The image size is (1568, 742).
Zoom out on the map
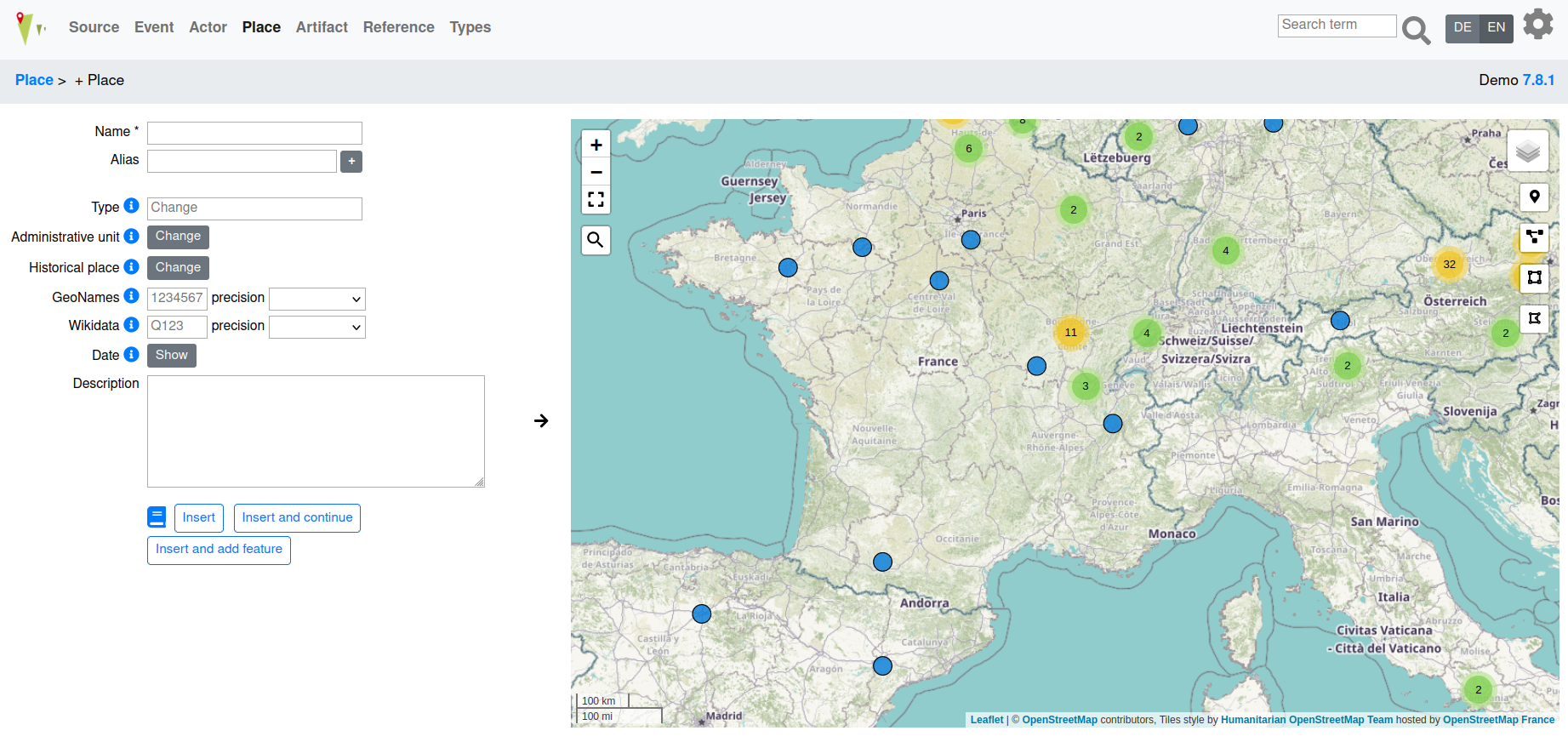(596, 173)
